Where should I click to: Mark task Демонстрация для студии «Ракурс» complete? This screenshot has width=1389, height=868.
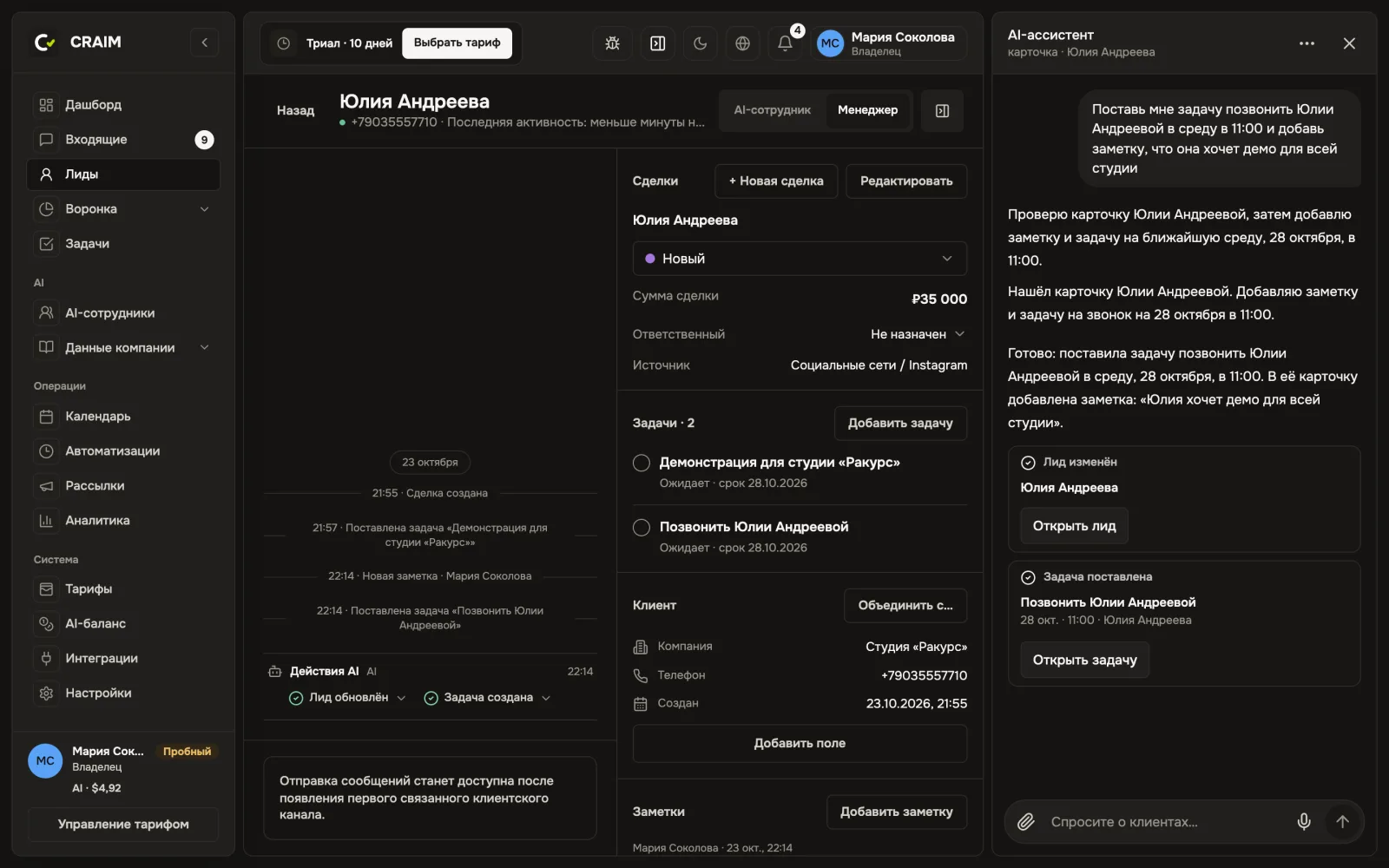coord(642,463)
